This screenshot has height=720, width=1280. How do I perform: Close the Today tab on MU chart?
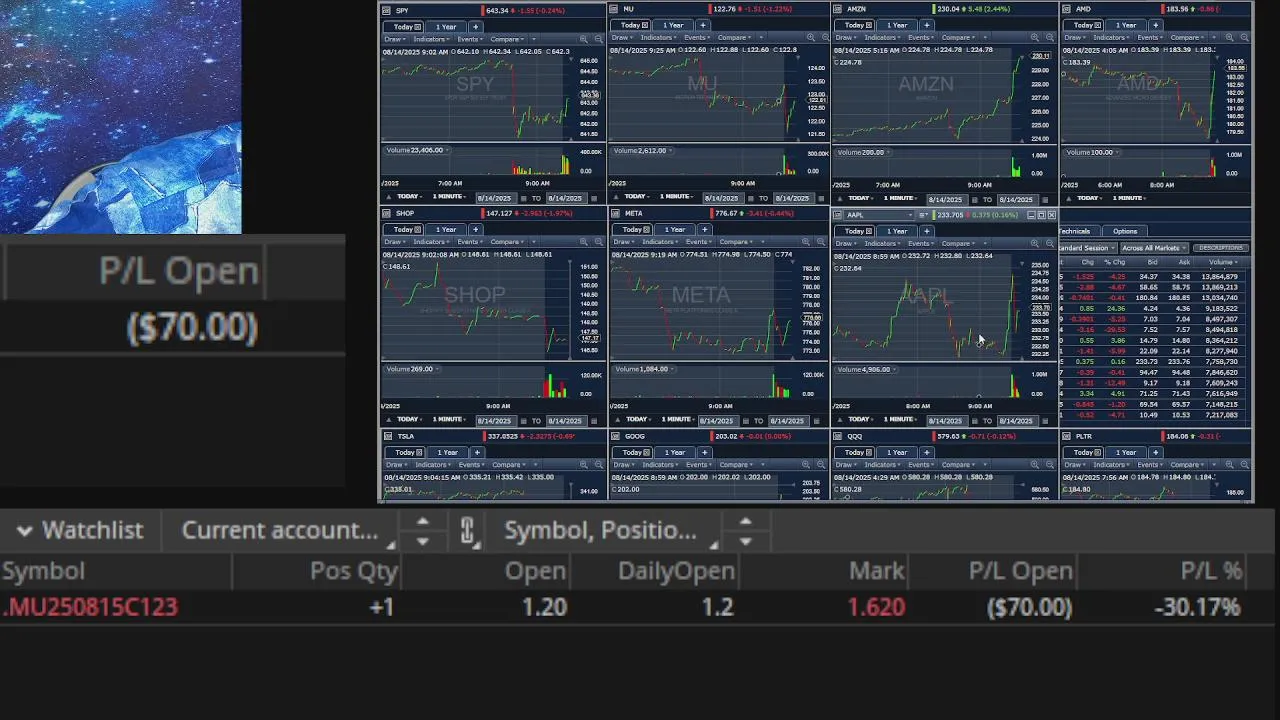pos(645,25)
